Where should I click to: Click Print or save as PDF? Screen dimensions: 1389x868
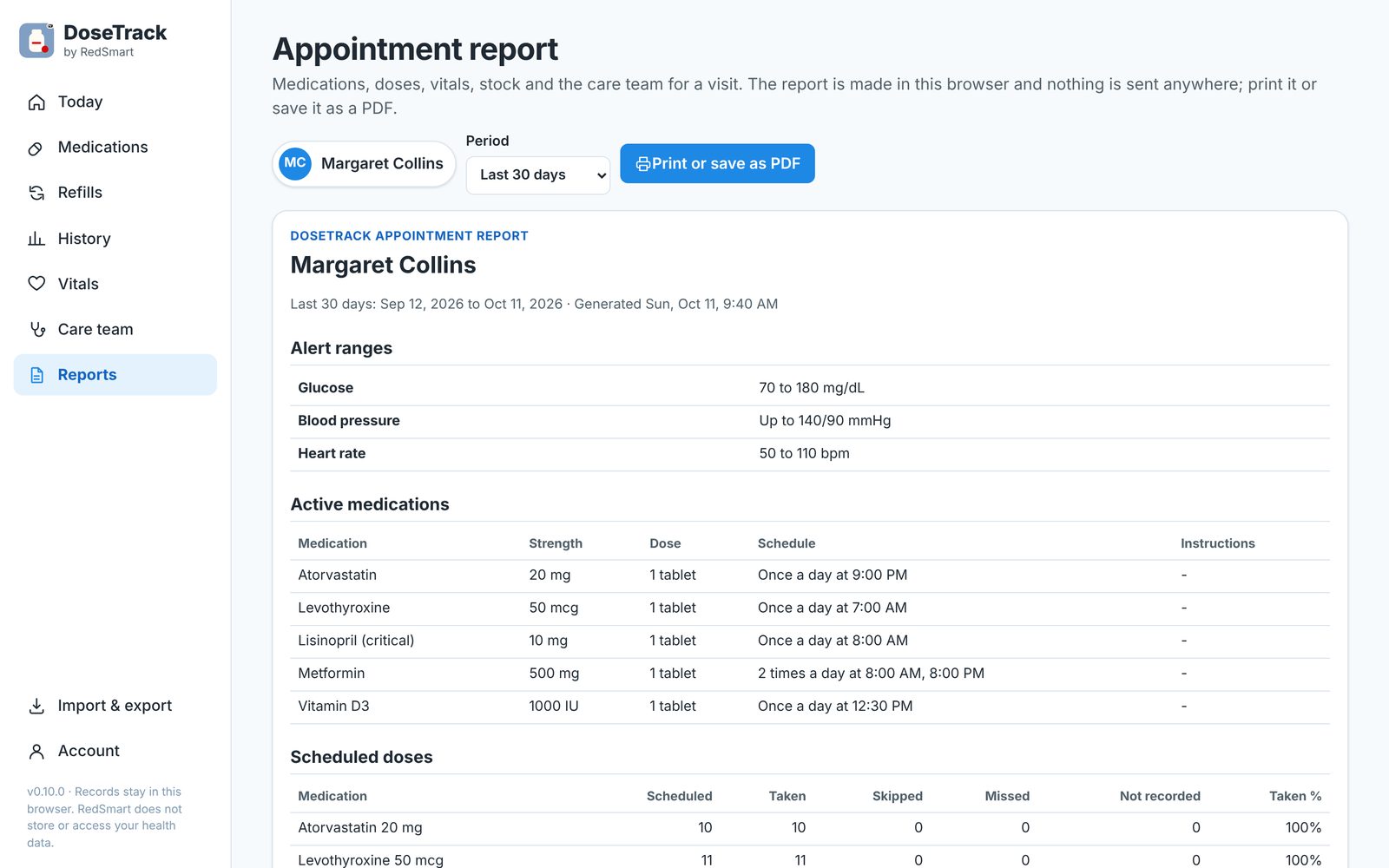point(717,163)
